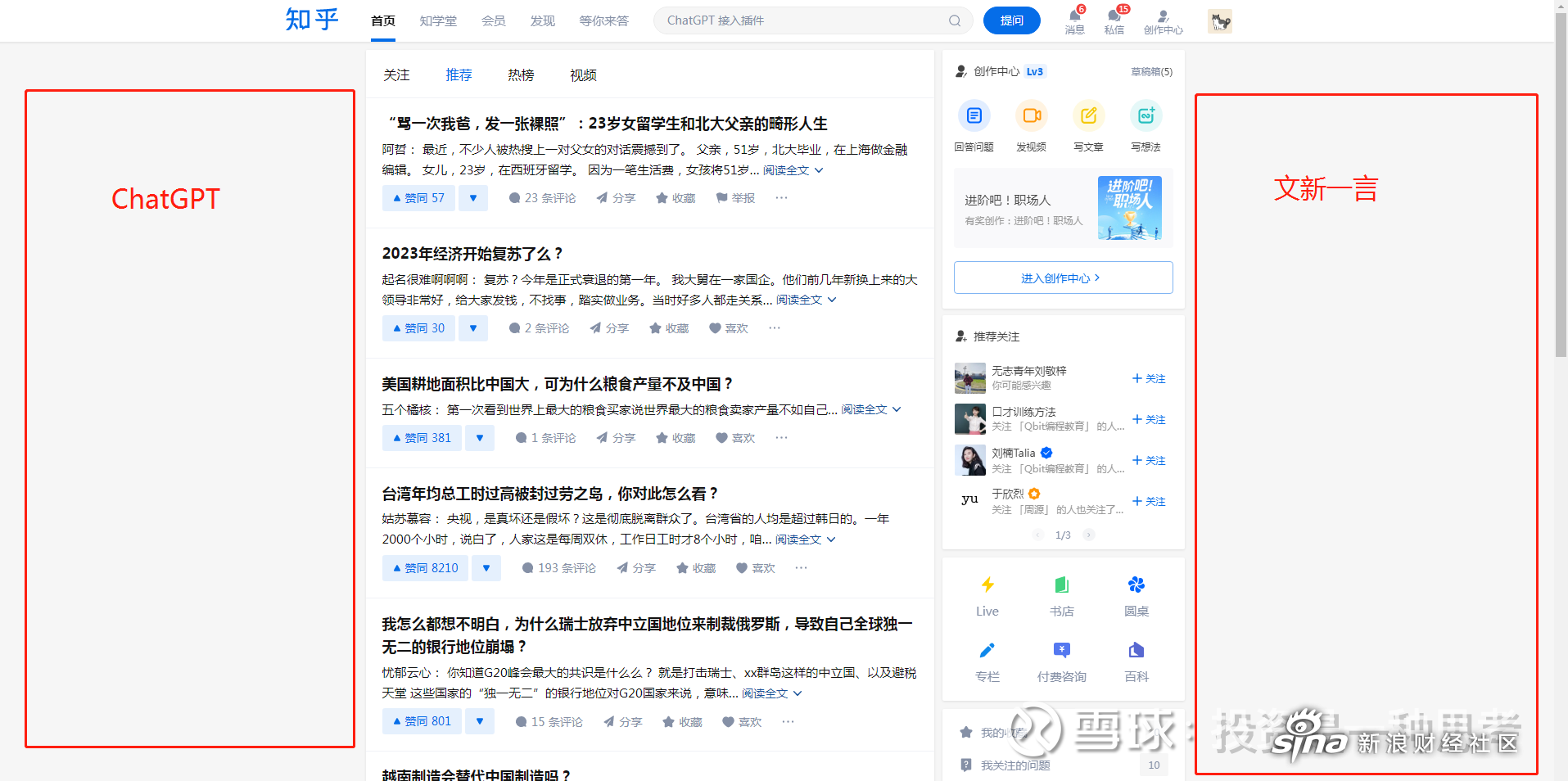
Task: Go to 首页 in top navigation
Action: point(383,21)
